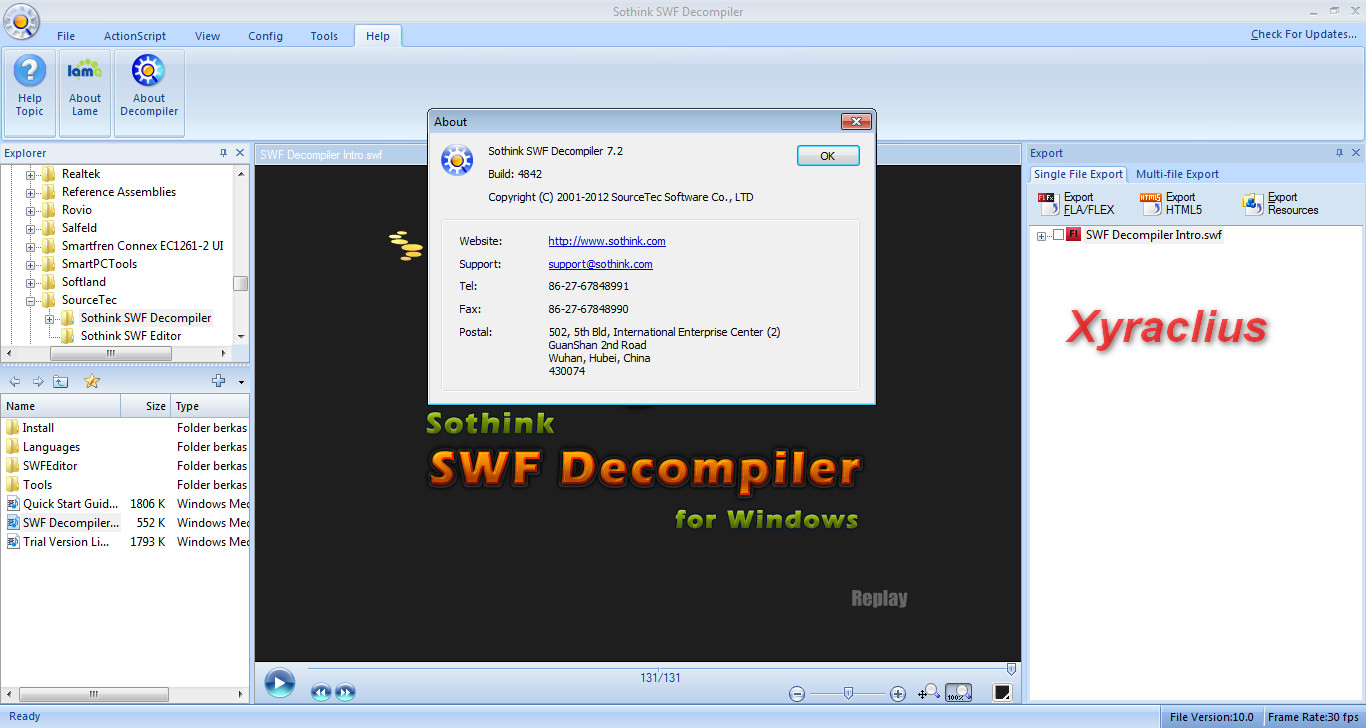Switch to the View ribbon tab
The image size is (1366, 728).
coord(208,36)
